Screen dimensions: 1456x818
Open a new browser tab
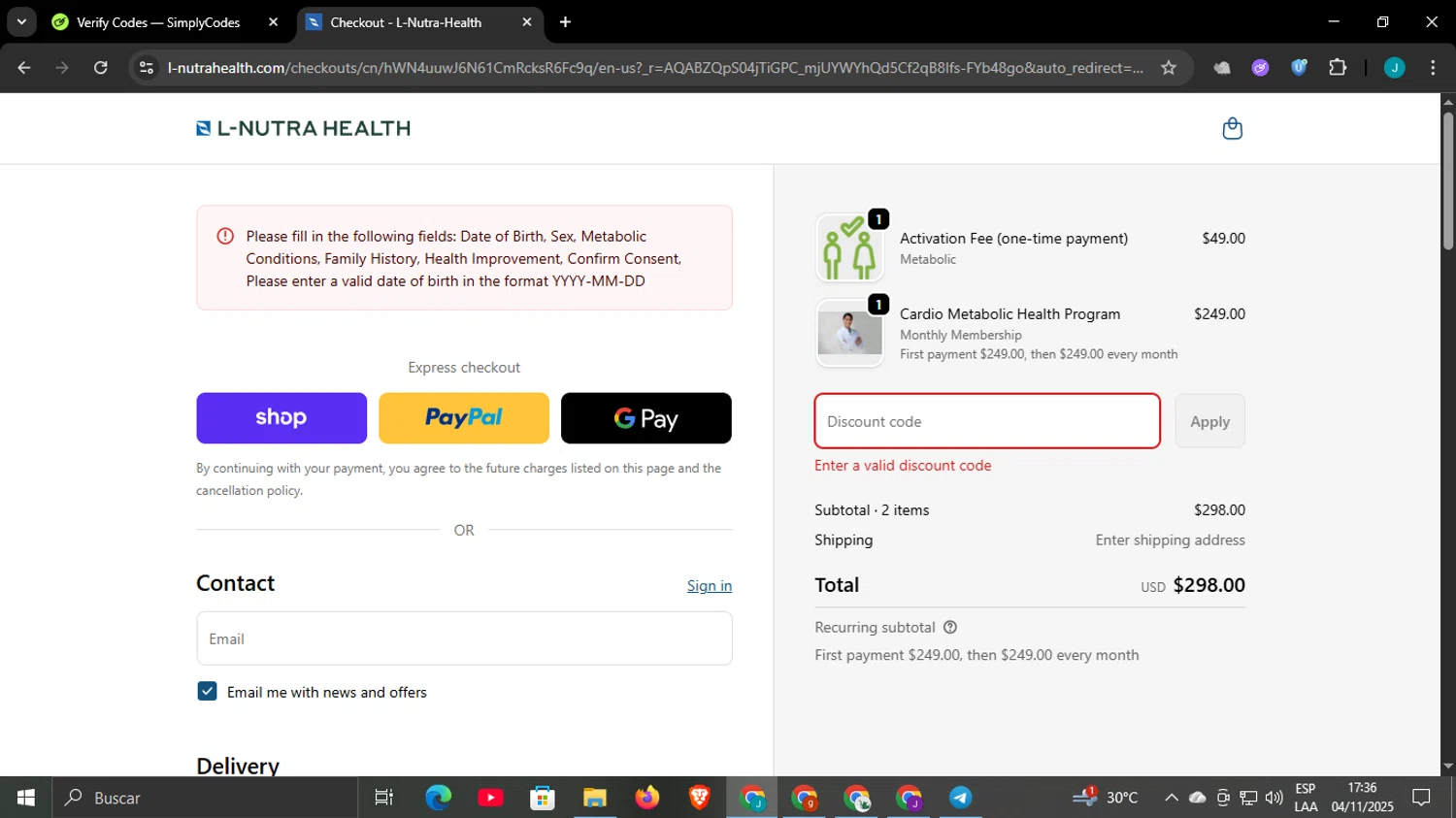click(x=565, y=22)
